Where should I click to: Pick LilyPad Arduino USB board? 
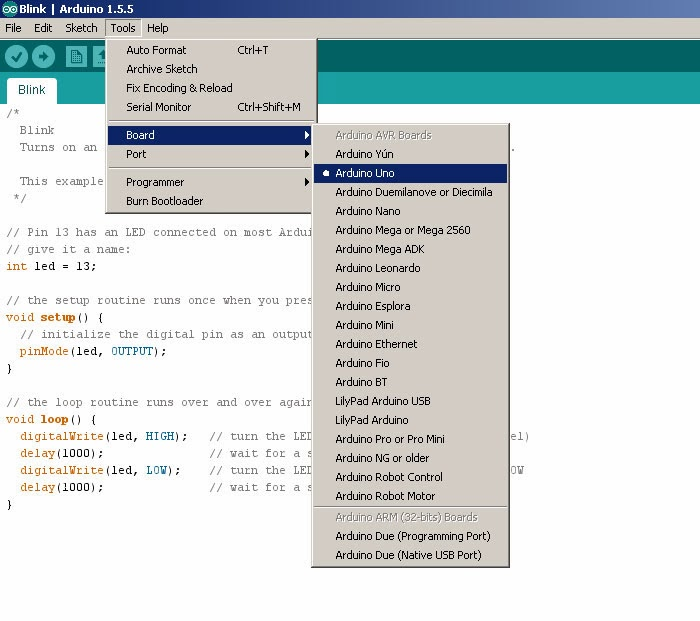coord(410,401)
